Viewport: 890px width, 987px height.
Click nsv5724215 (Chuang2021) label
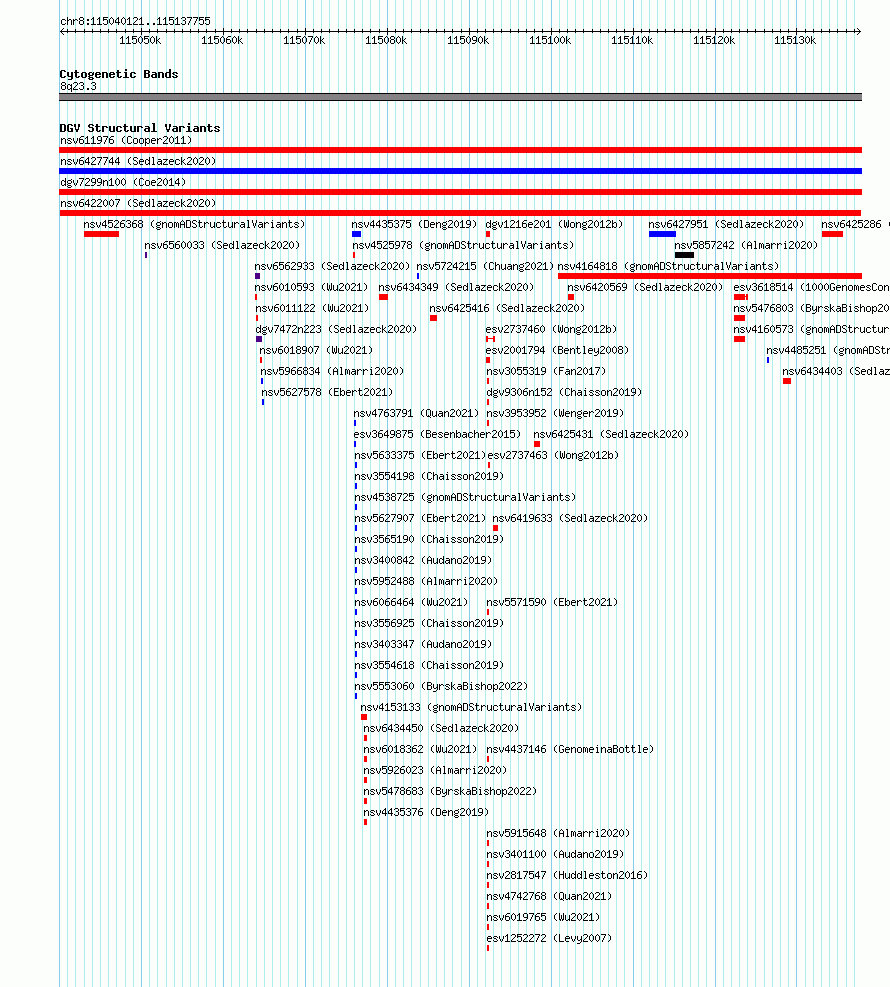point(485,266)
